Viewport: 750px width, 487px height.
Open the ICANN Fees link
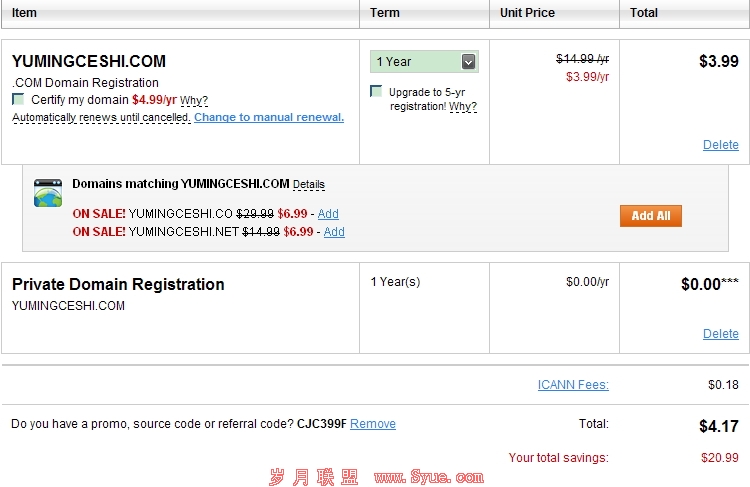click(573, 385)
